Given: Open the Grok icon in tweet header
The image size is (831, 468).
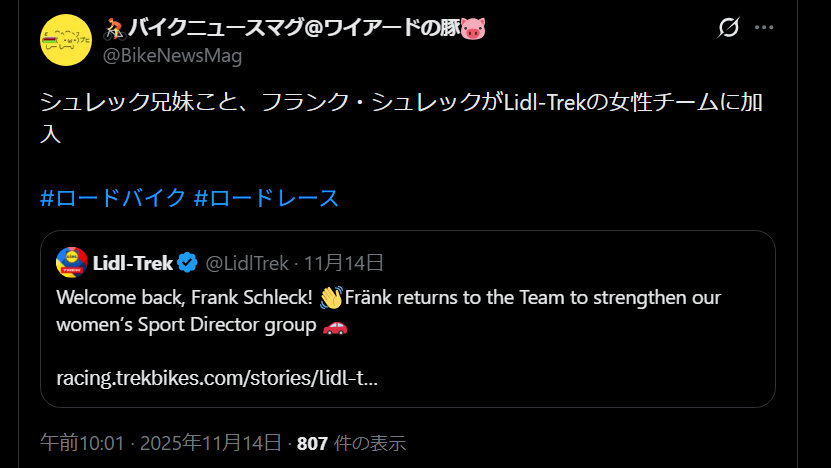Looking at the screenshot, I should (x=729, y=29).
